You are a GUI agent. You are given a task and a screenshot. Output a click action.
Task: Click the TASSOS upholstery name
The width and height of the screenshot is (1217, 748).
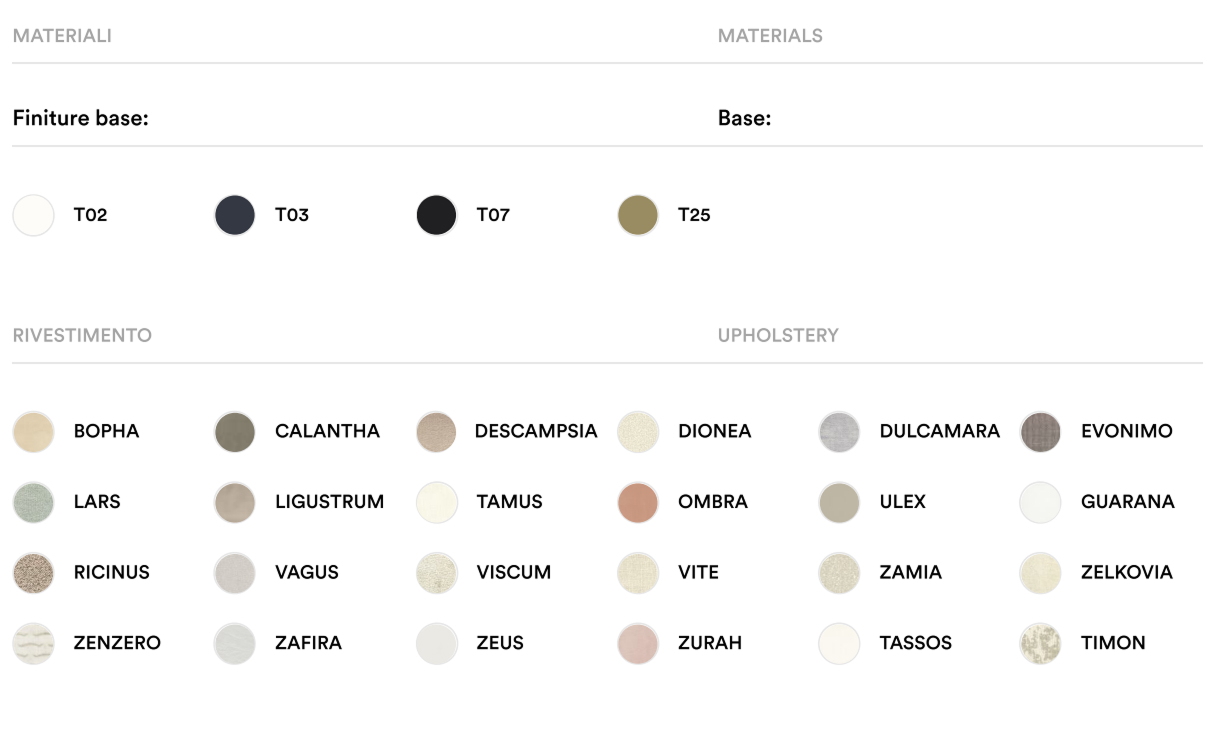point(915,643)
